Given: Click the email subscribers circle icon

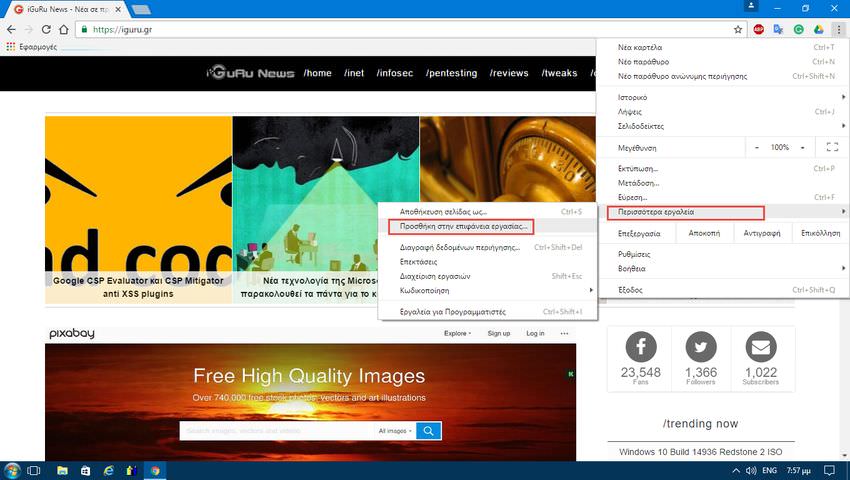Looking at the screenshot, I should 761,348.
